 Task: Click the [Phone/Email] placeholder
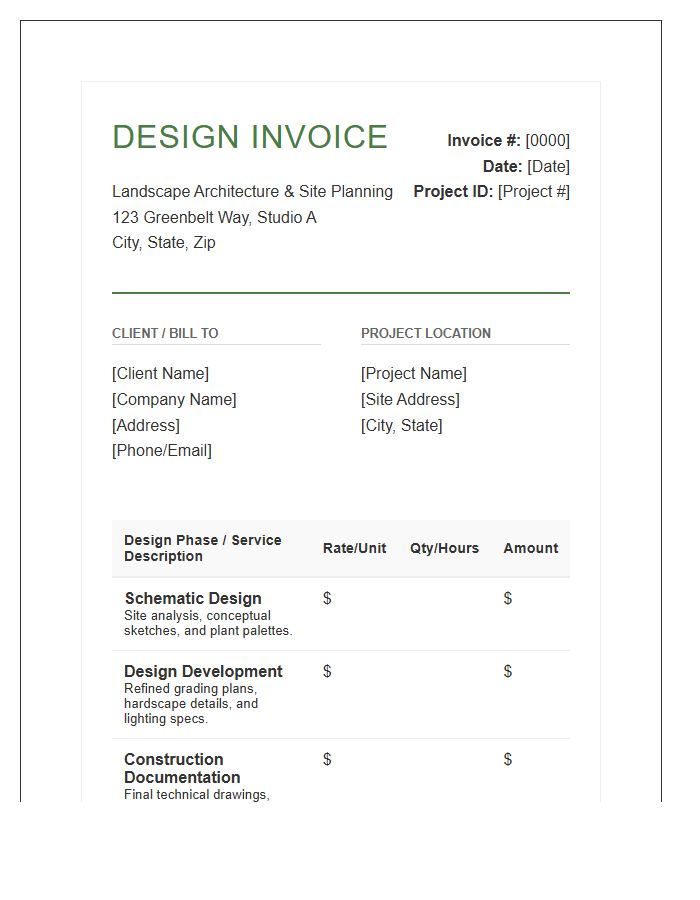(162, 451)
